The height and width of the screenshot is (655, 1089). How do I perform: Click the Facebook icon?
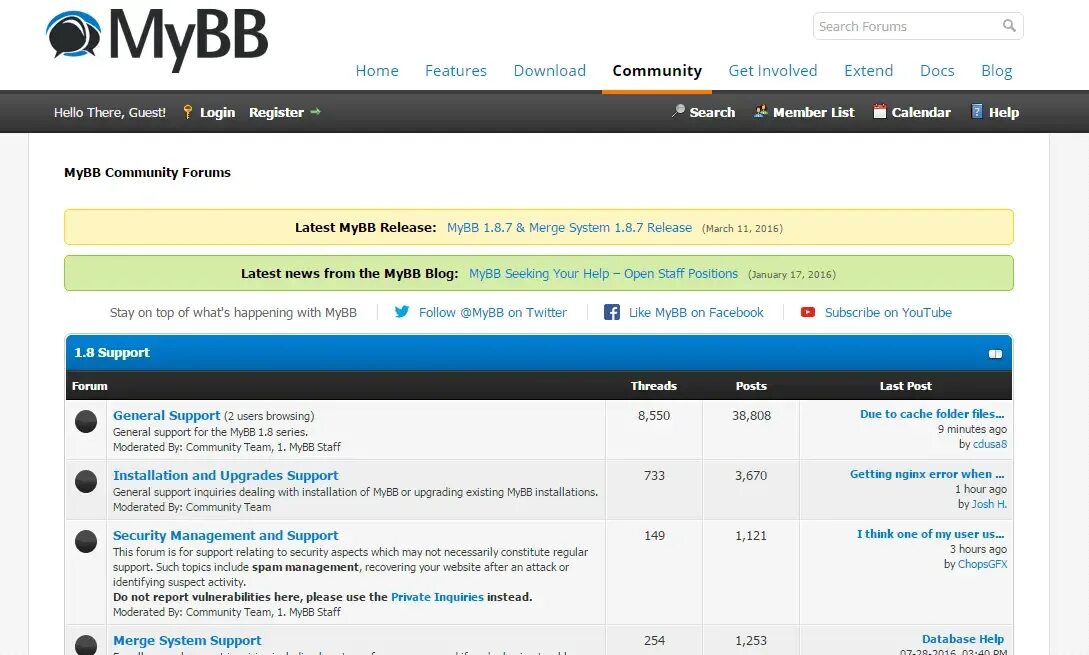pyautogui.click(x=612, y=312)
